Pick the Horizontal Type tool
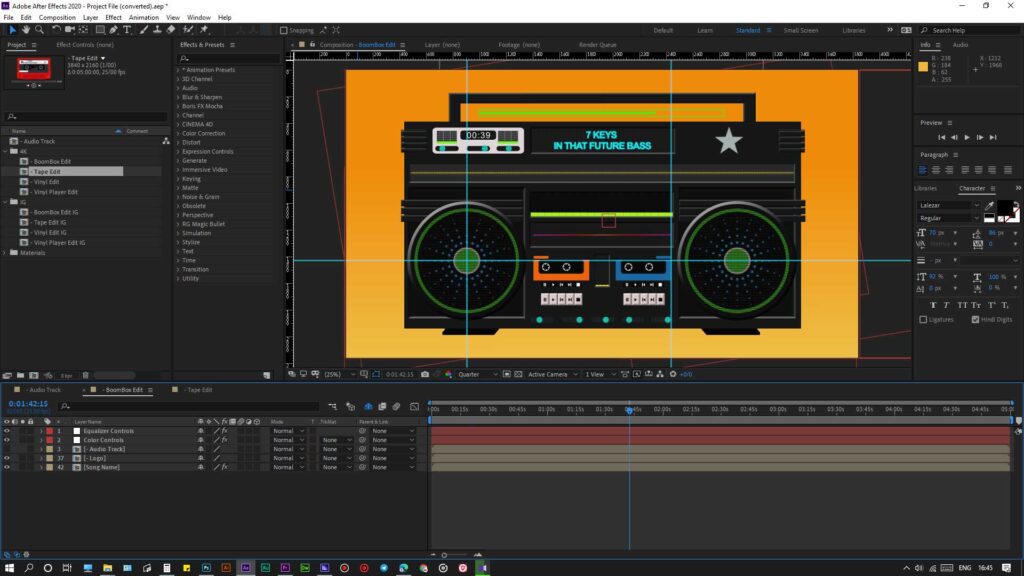This screenshot has height=576, width=1024. [x=127, y=30]
